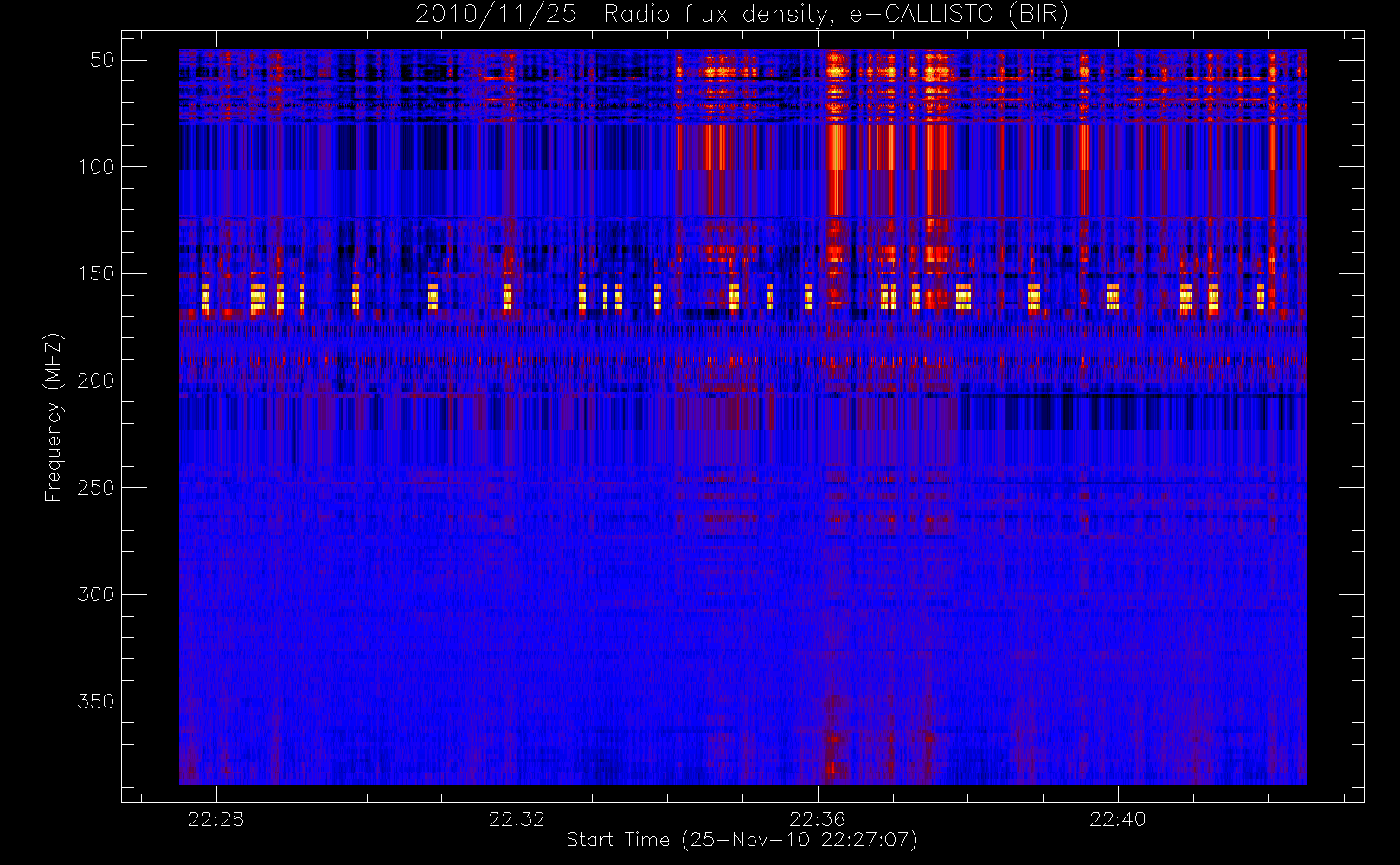Click the 350 frequency tick label
Screen dimensions: 1400x865
coord(96,701)
